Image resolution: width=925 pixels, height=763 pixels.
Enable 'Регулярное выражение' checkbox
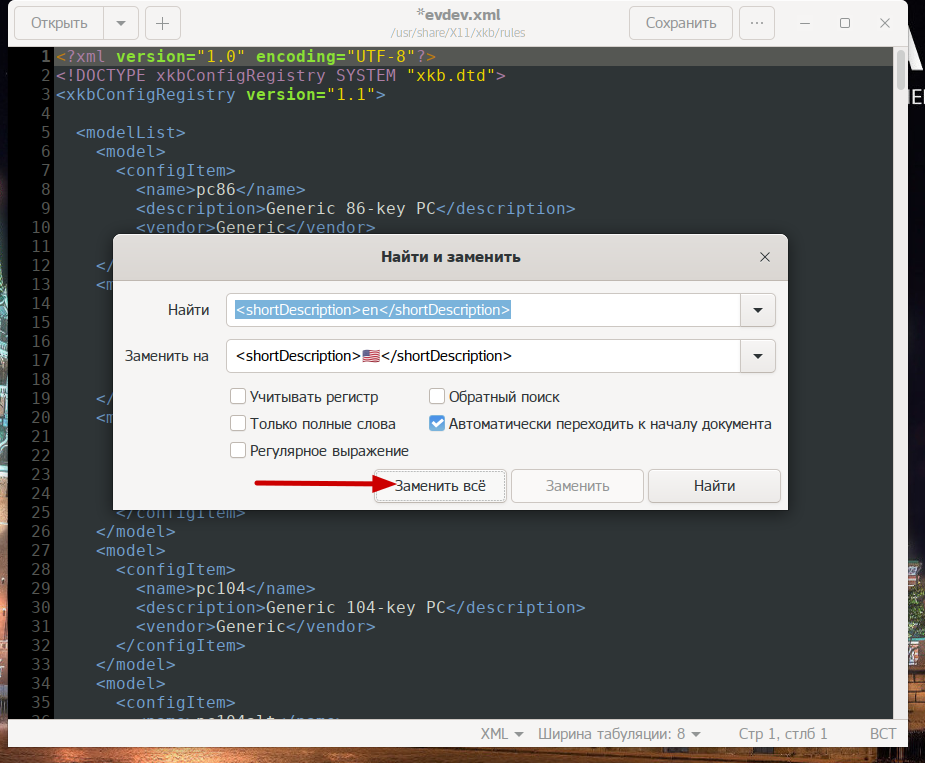tap(238, 451)
